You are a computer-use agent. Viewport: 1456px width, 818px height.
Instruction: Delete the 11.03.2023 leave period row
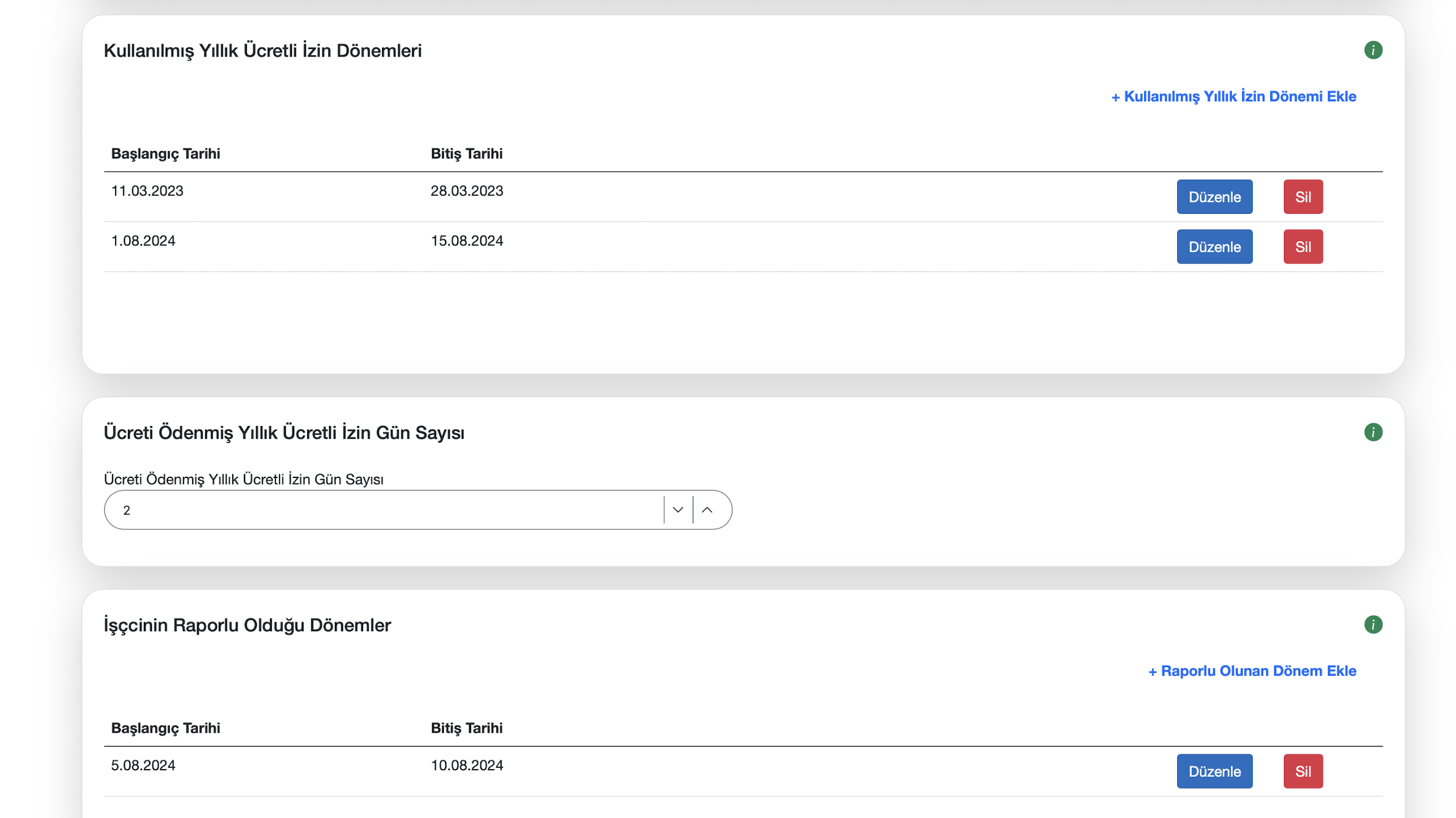click(x=1303, y=197)
